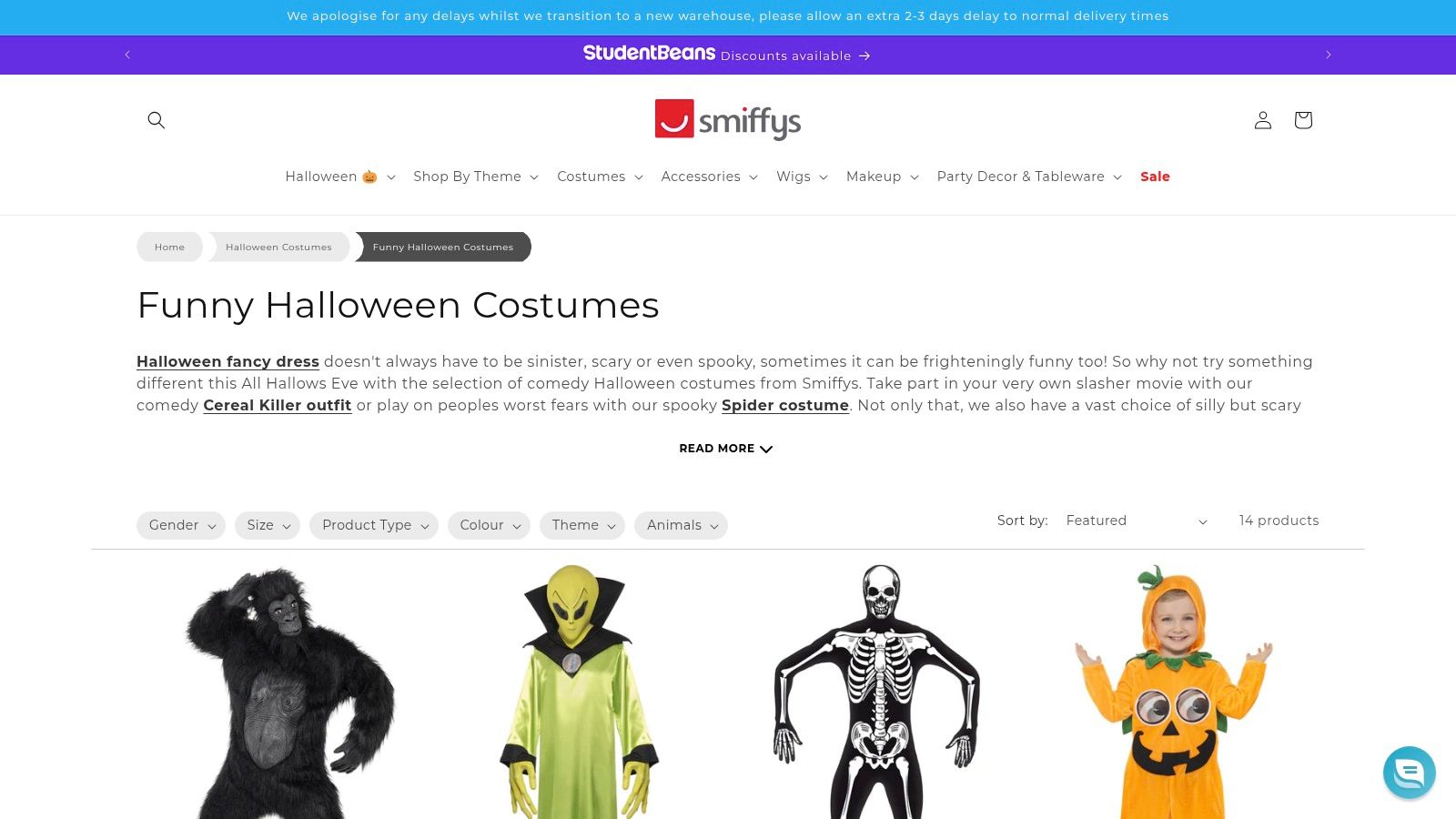Screen dimensions: 1456x819
Task: Expand the Size filter
Action: [x=268, y=525]
